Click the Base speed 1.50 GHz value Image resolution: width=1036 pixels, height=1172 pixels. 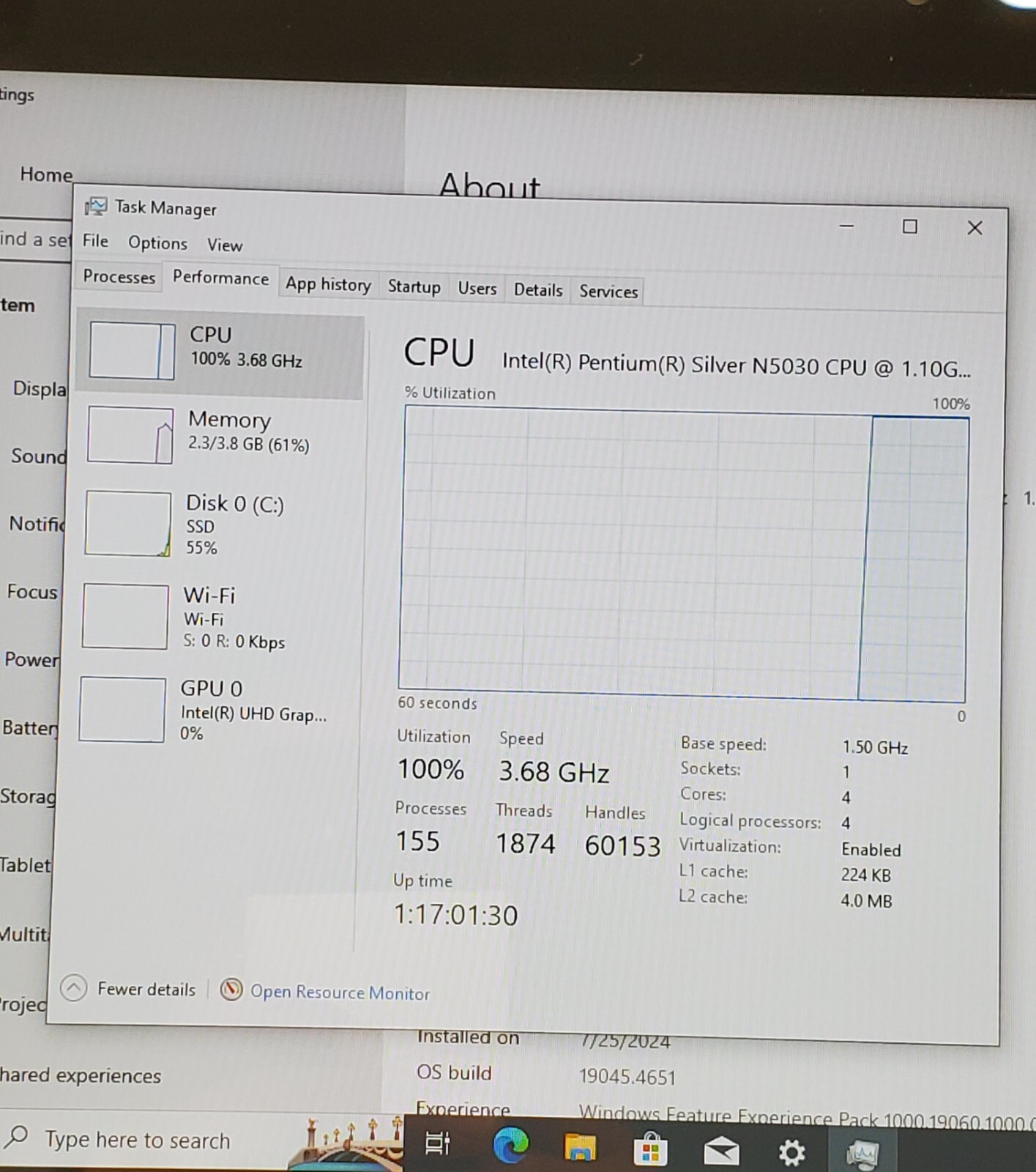pos(875,747)
